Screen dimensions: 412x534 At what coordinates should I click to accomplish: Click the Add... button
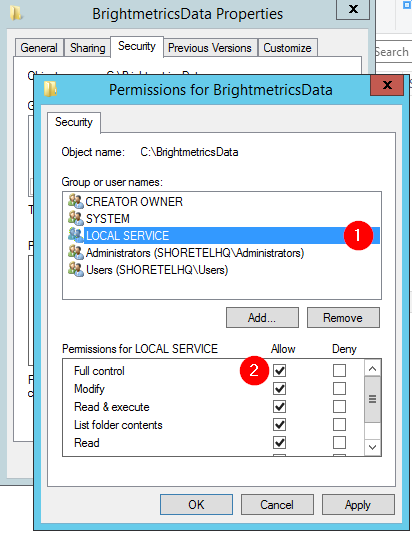point(262,318)
